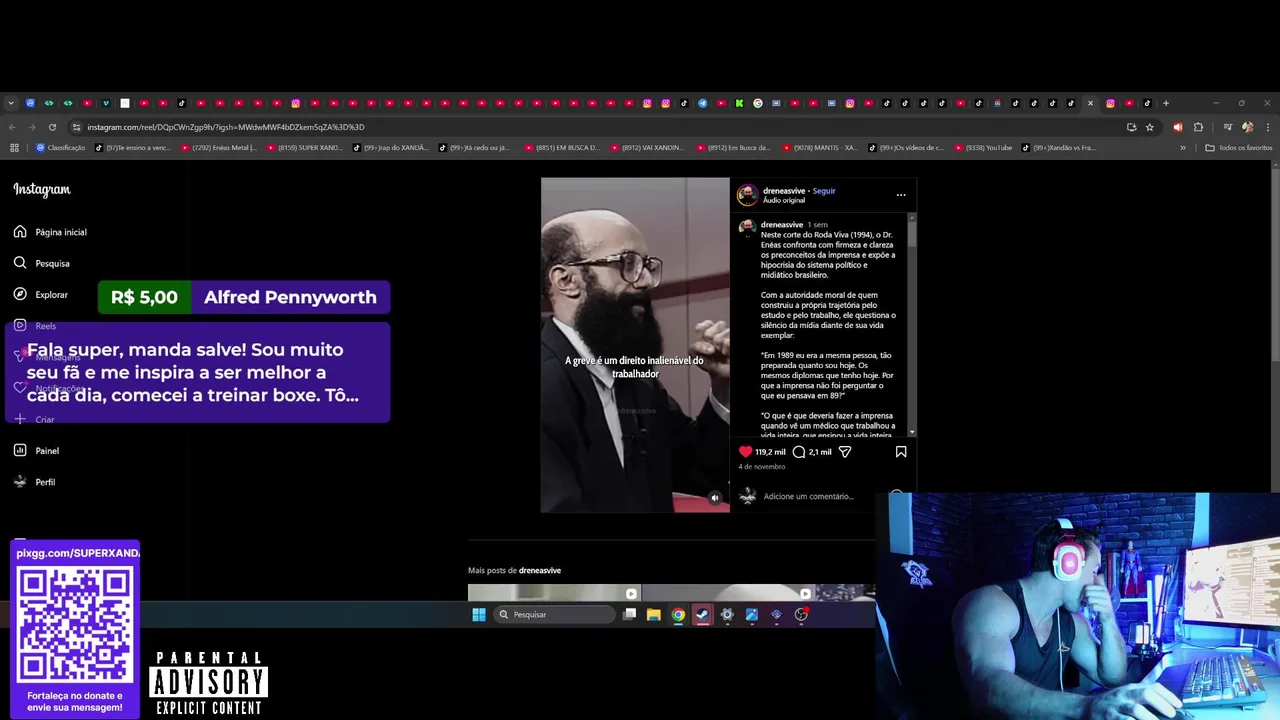Click the 2,1 mil comments count
This screenshot has width=1280, height=720.
(820, 452)
